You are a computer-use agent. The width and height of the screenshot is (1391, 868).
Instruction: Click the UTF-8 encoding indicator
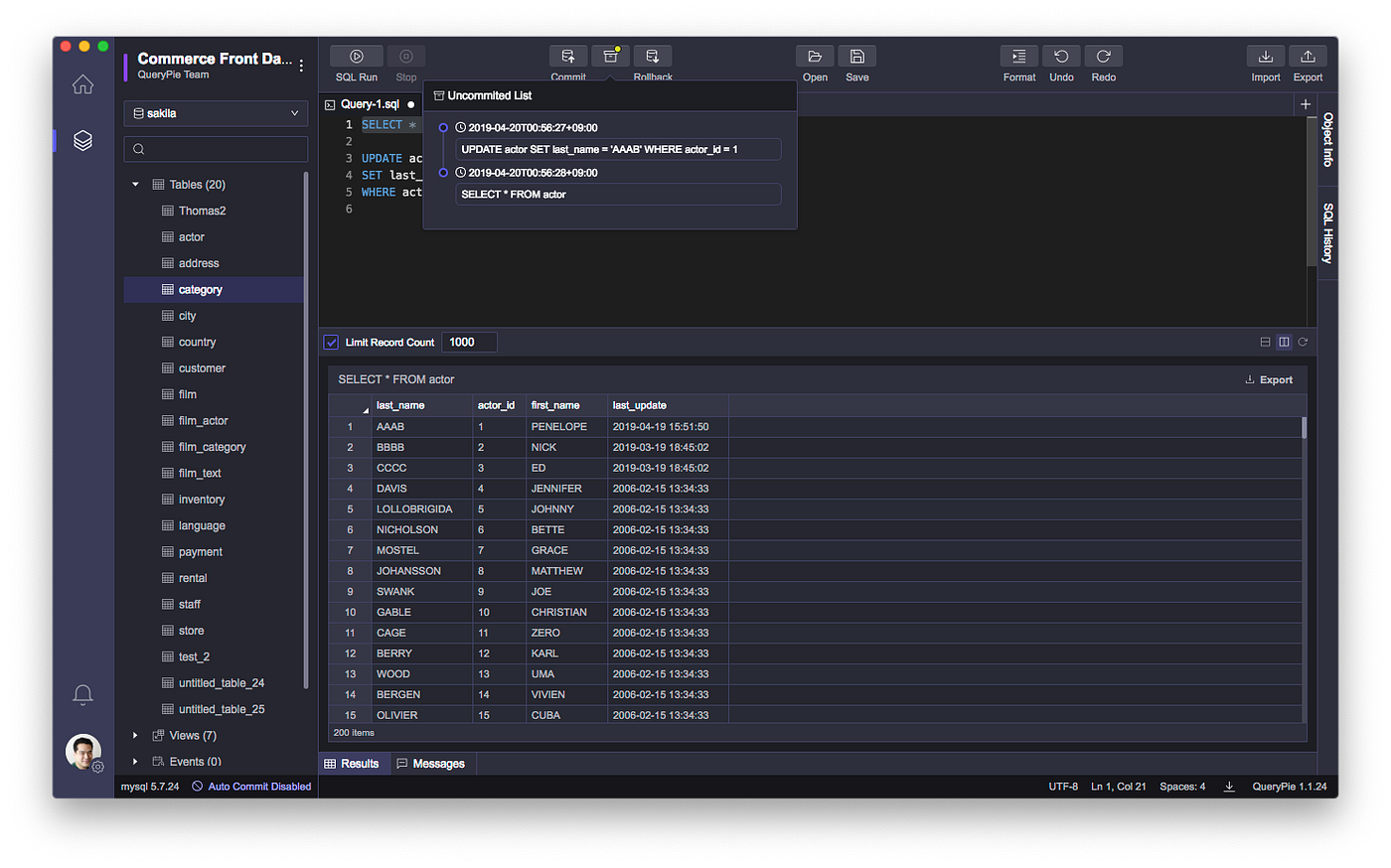[1063, 787]
